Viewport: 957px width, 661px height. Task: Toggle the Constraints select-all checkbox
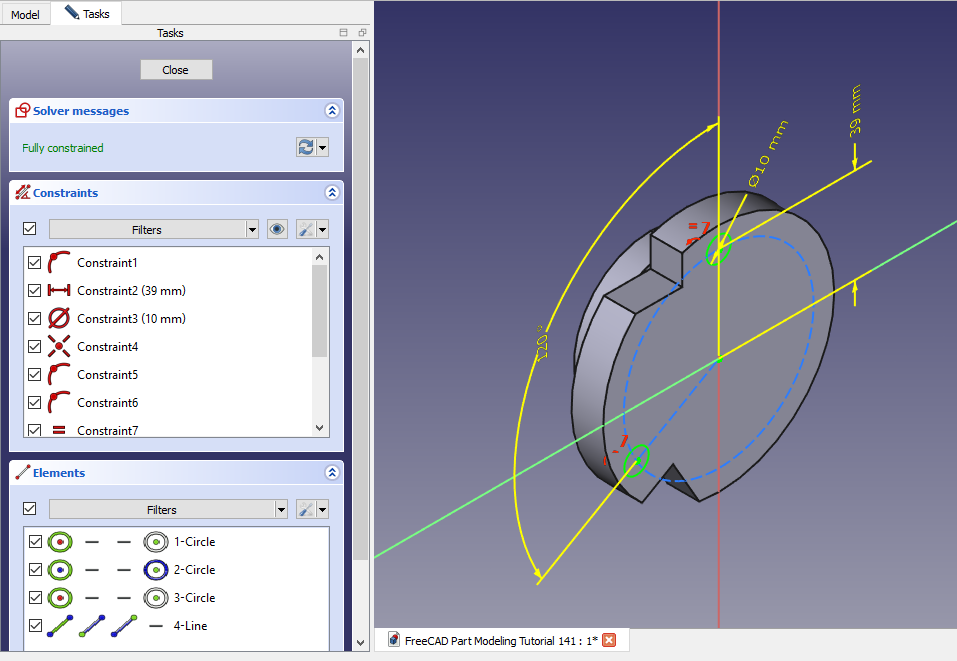tap(30, 229)
